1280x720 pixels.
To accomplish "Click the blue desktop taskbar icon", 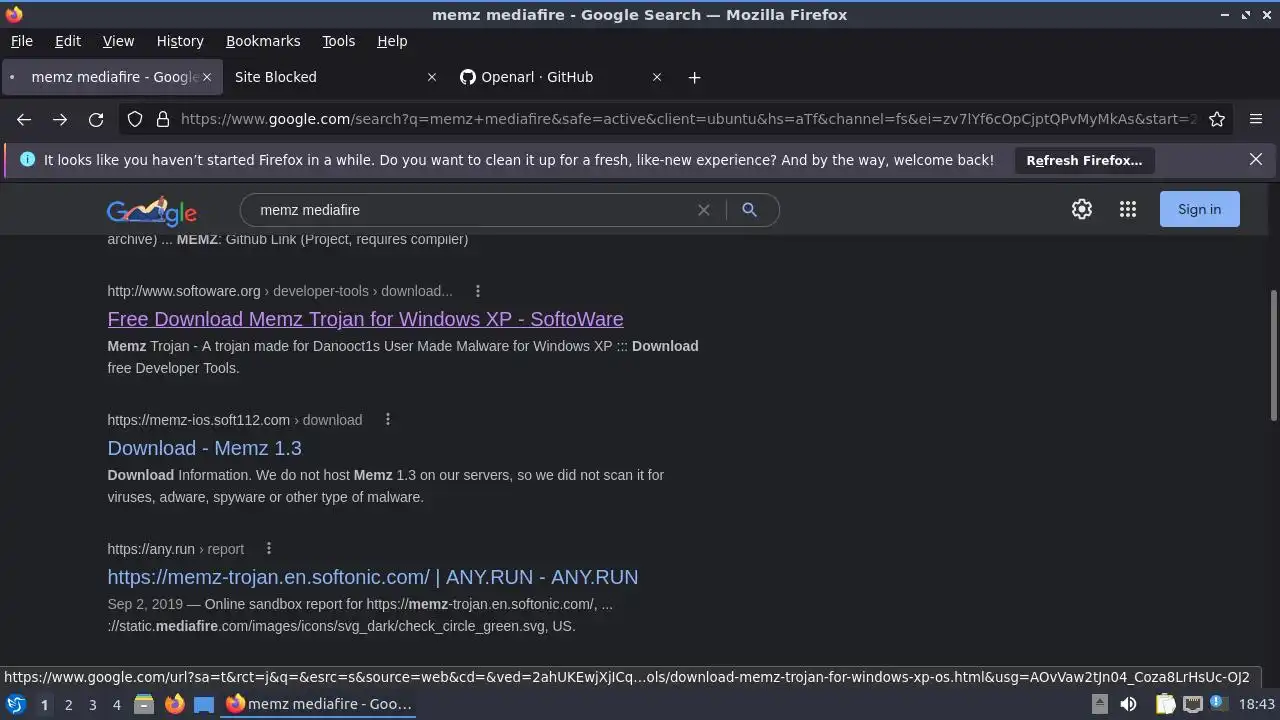I will click(204, 704).
